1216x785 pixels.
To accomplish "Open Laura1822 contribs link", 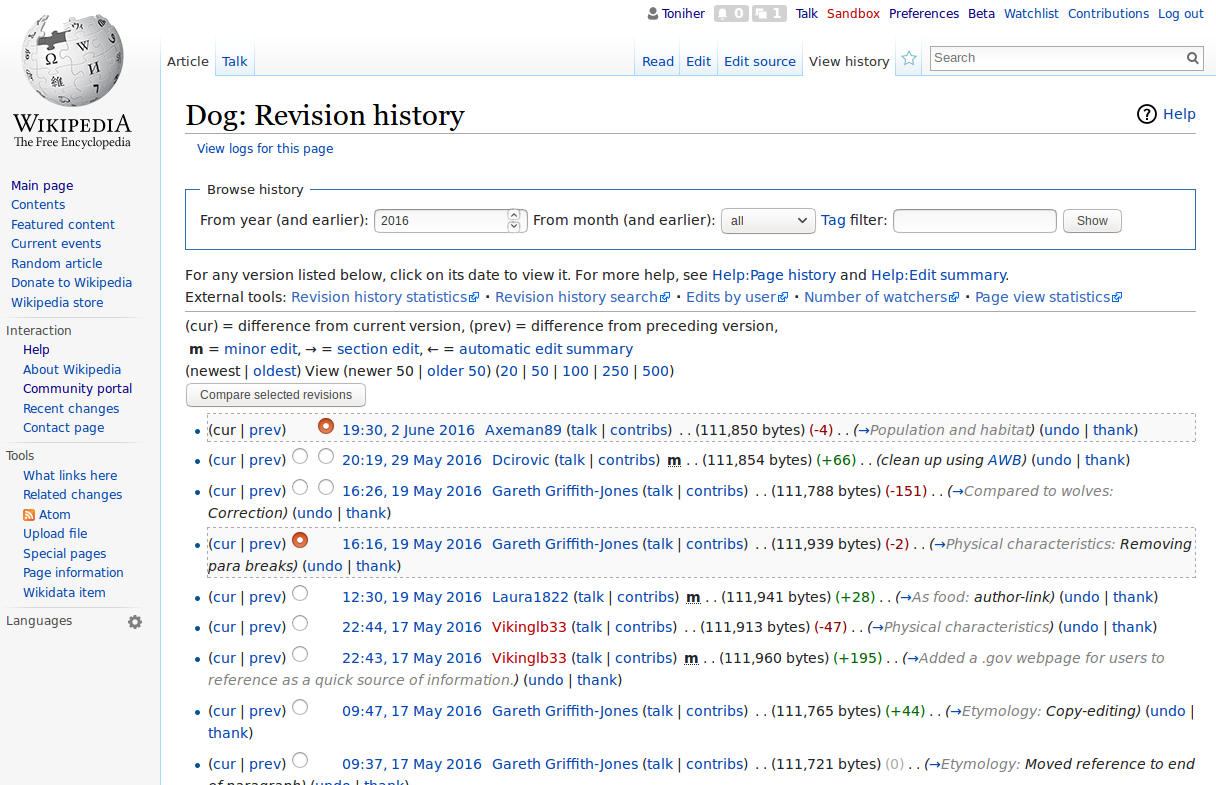I will pyautogui.click(x=644, y=597).
